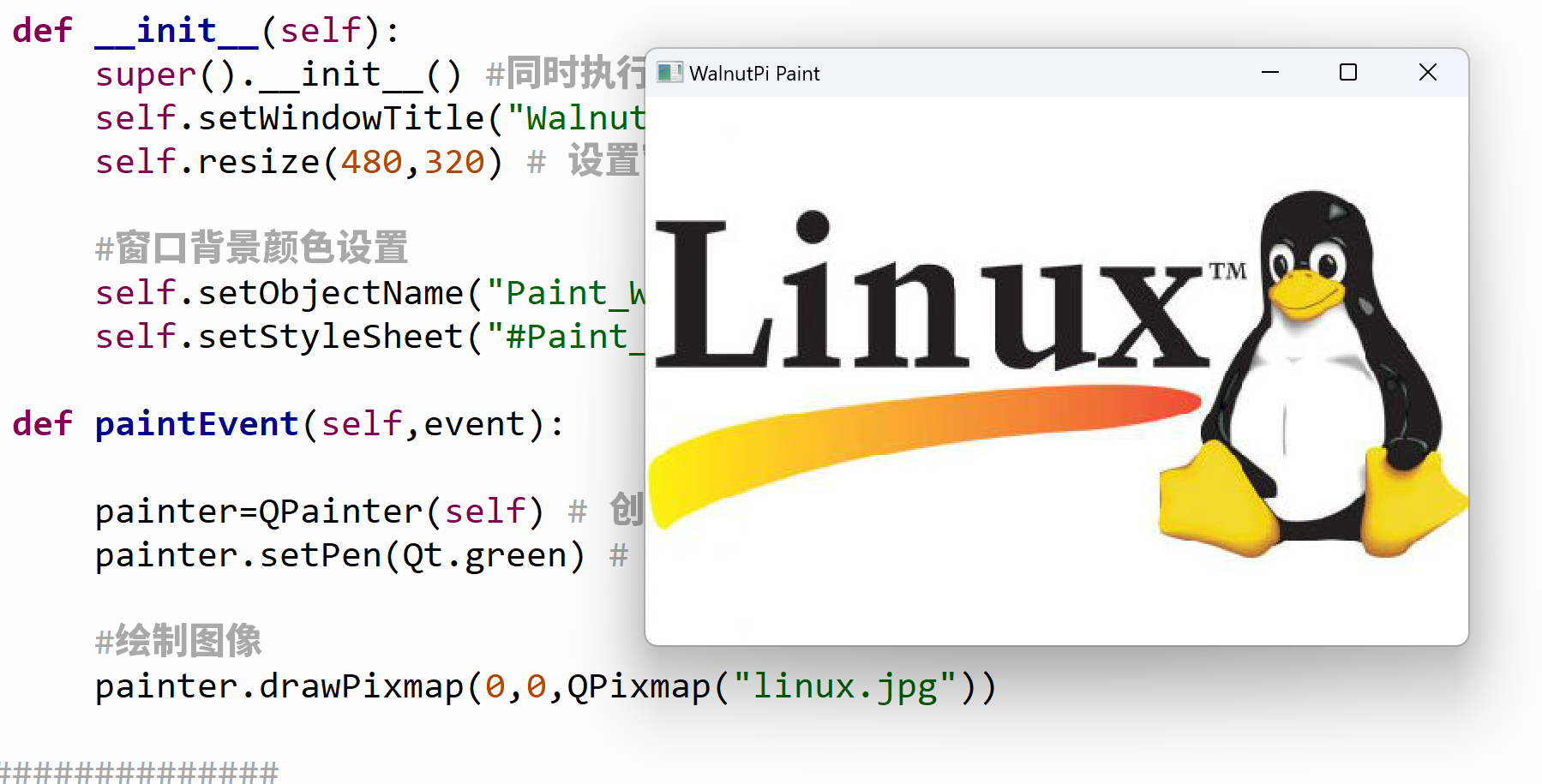Close the WalnutPi Paint window
The width and height of the screenshot is (1542, 784).
pos(1427,73)
